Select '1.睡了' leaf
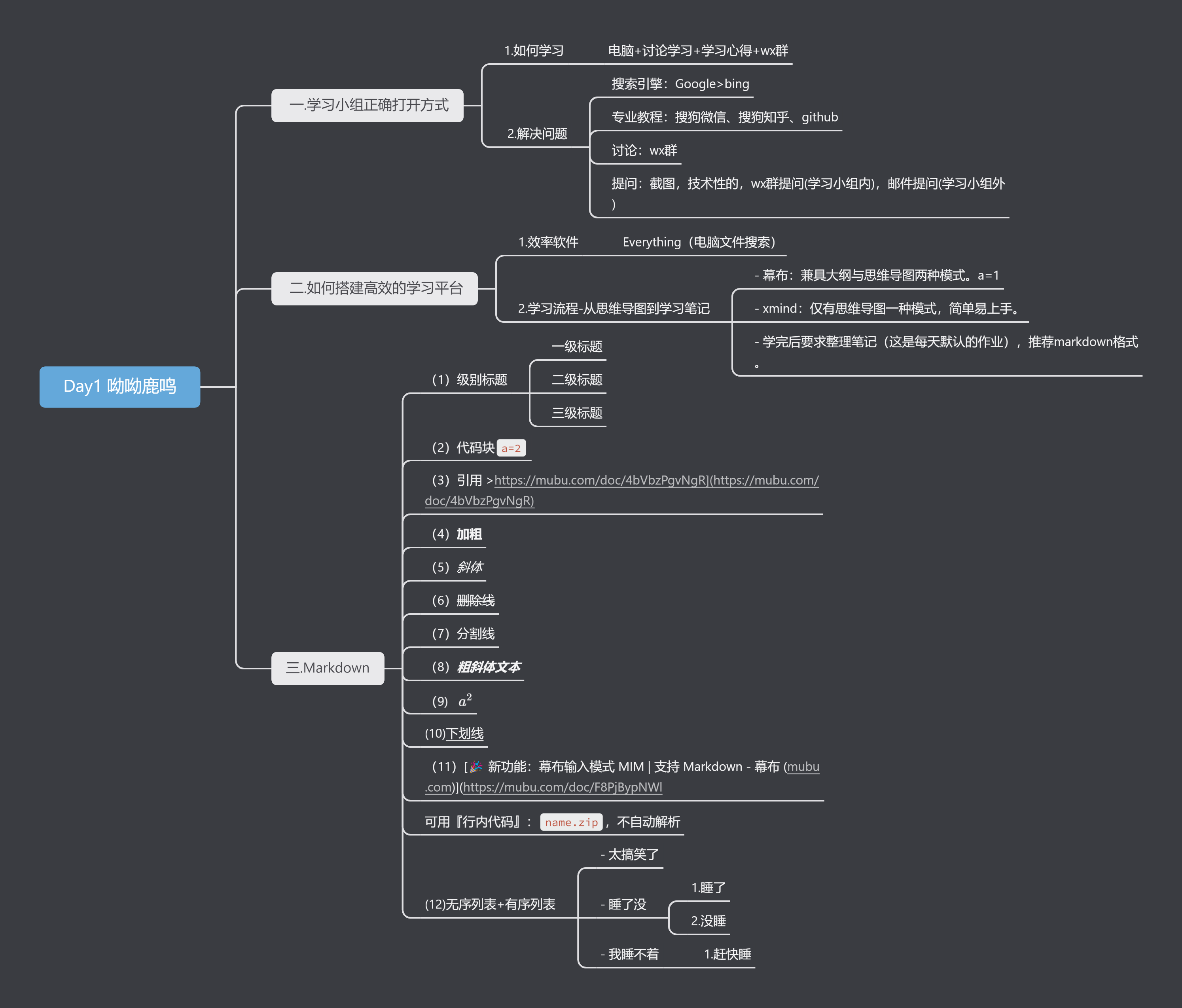Viewport: 1182px width, 1008px height. (x=708, y=888)
